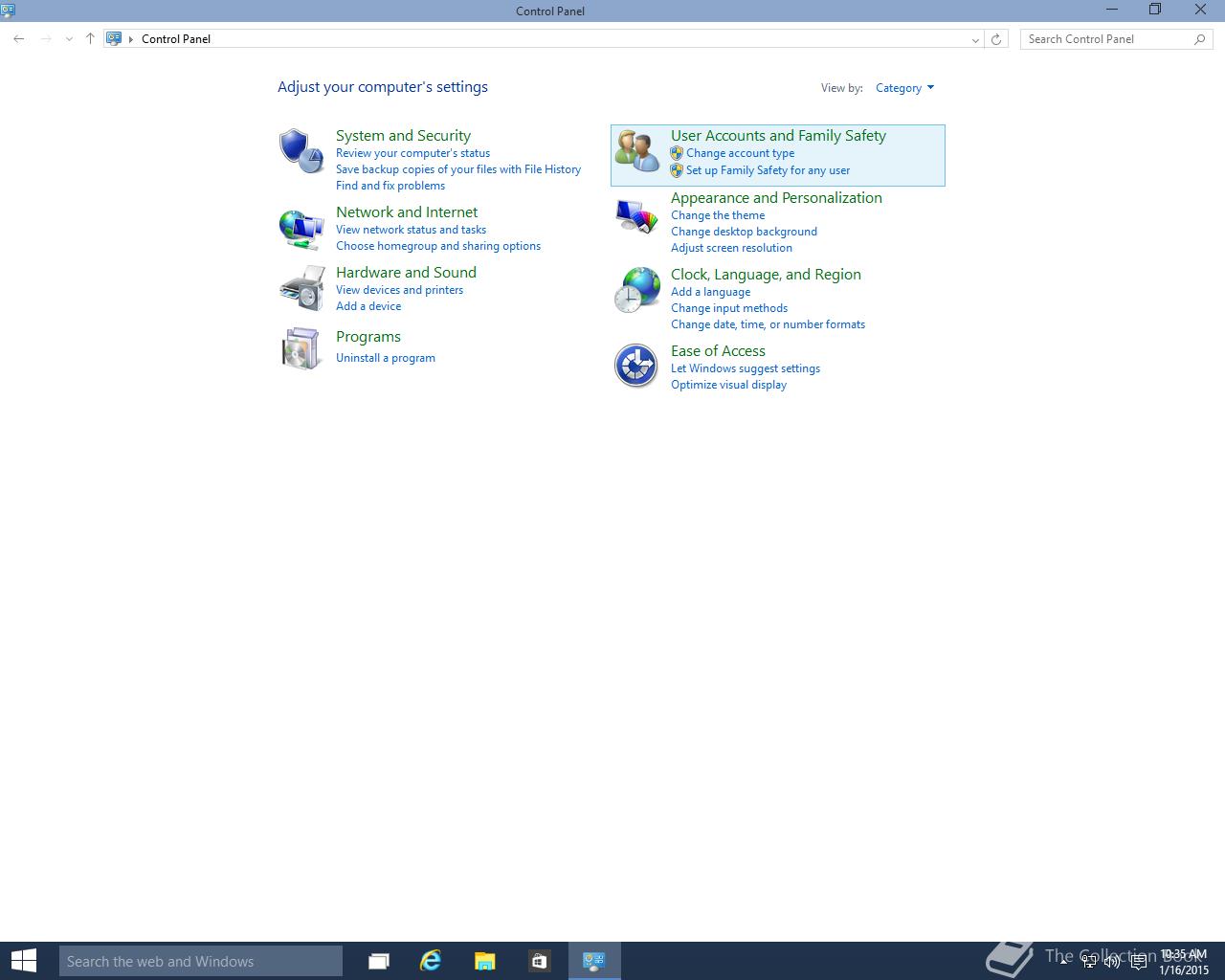Click the taskbar Search the web and Windows box
Viewport: 1225px width, 980px height.
(201, 961)
